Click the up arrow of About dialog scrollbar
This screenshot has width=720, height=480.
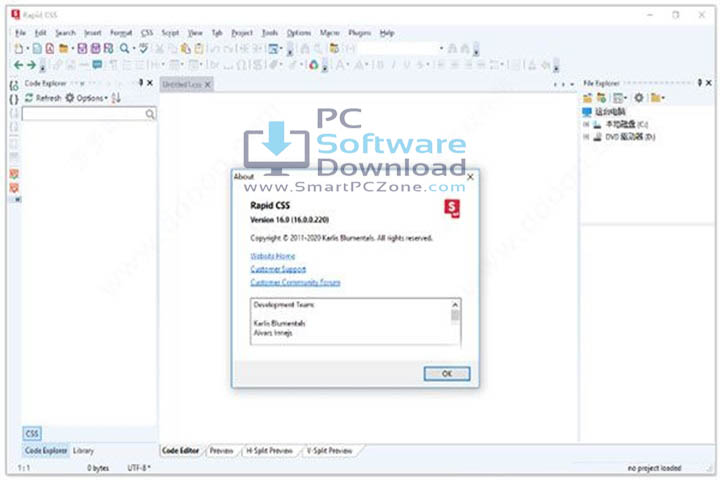[x=455, y=305]
